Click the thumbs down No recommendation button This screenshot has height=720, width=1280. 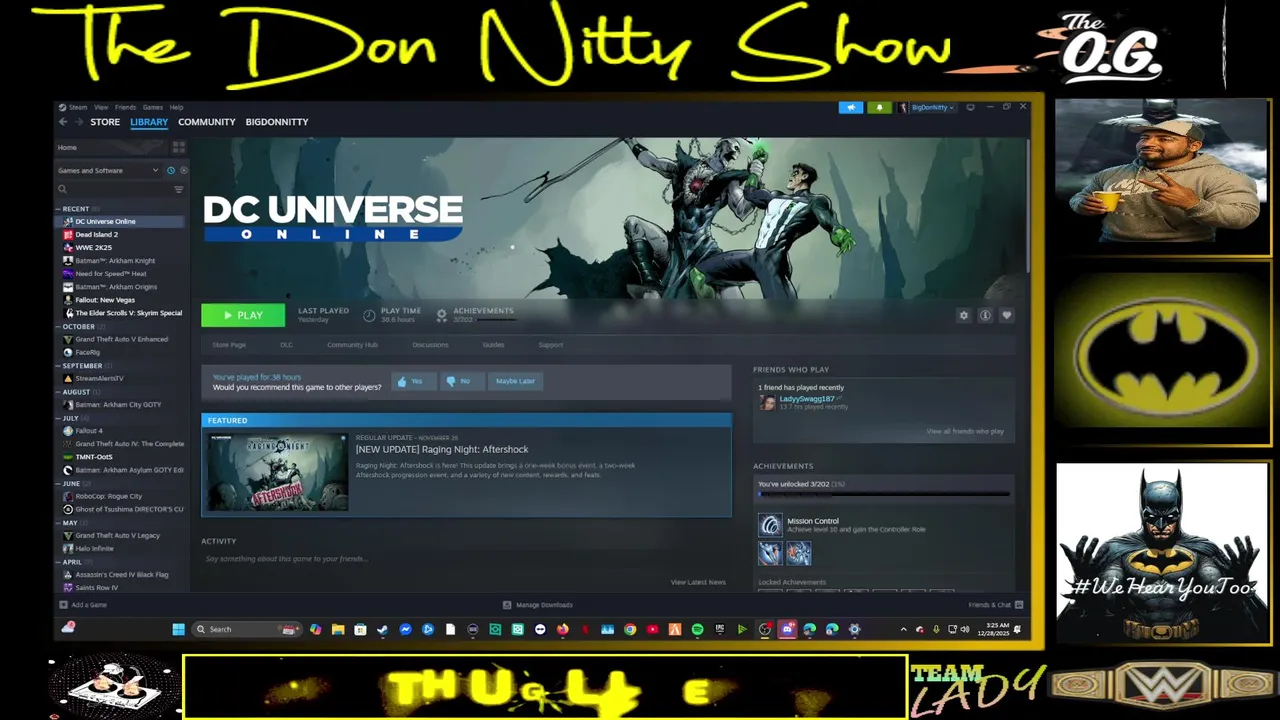coord(462,381)
